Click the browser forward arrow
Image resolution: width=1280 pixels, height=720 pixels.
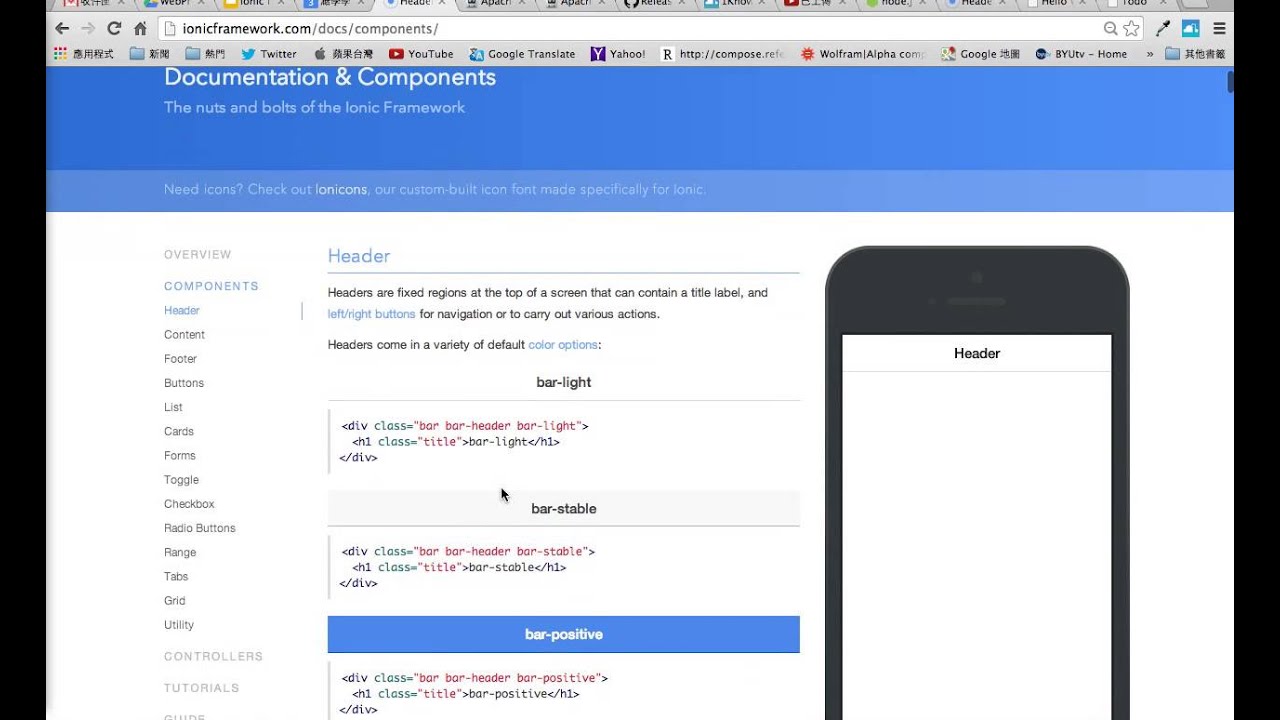(88, 29)
